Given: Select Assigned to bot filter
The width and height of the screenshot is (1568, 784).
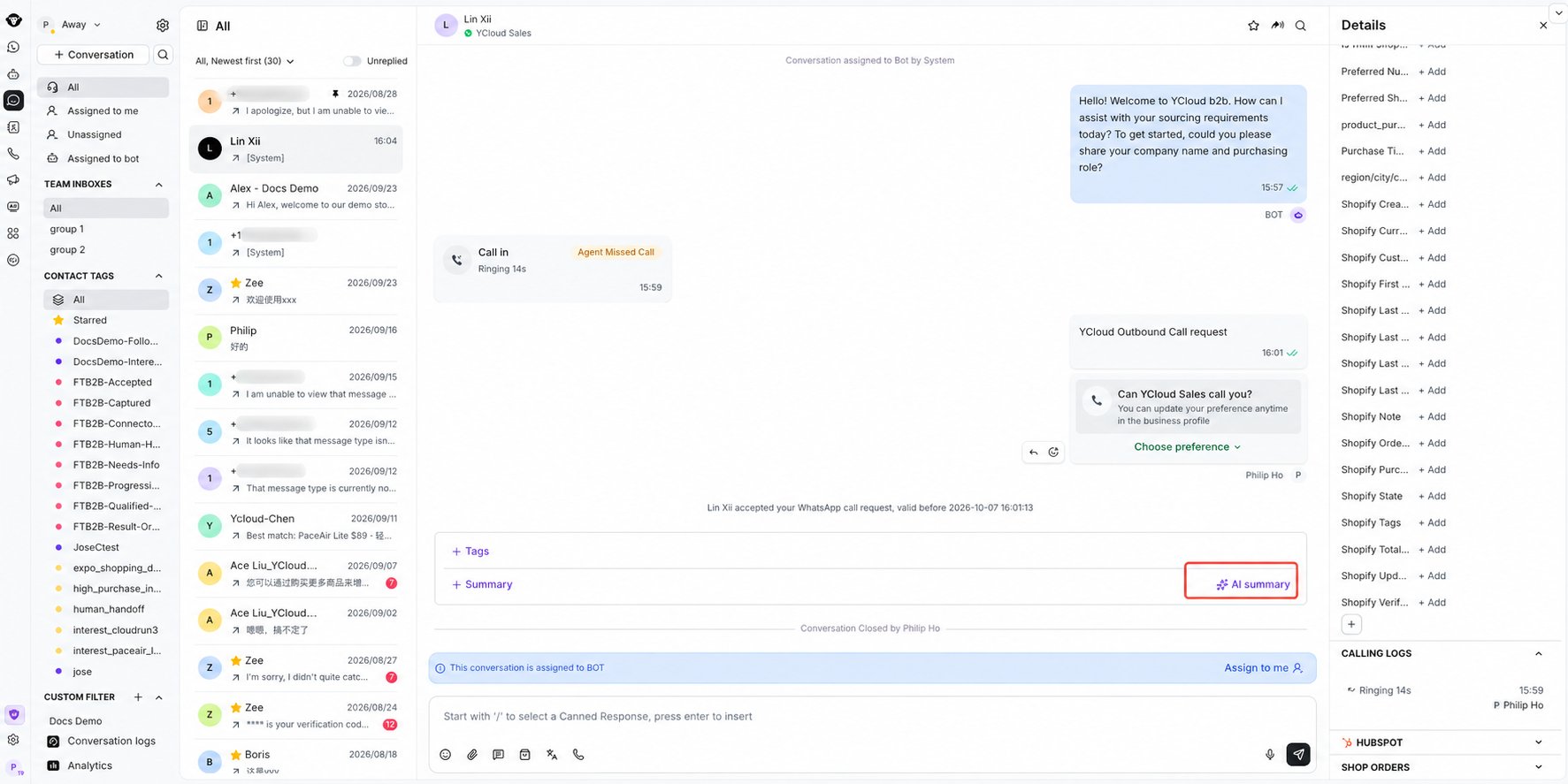Looking at the screenshot, I should (103, 159).
